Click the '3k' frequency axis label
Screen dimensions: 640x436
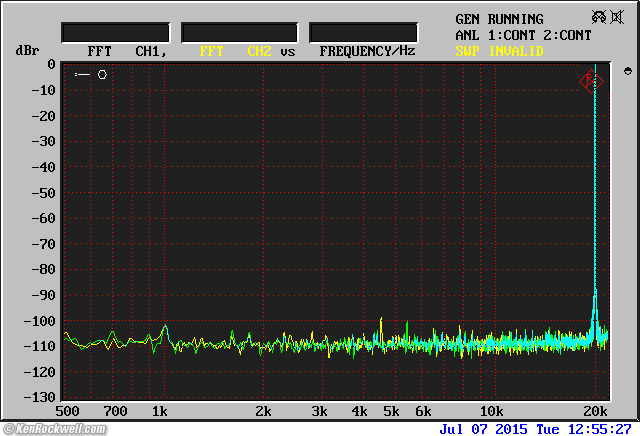(319, 411)
